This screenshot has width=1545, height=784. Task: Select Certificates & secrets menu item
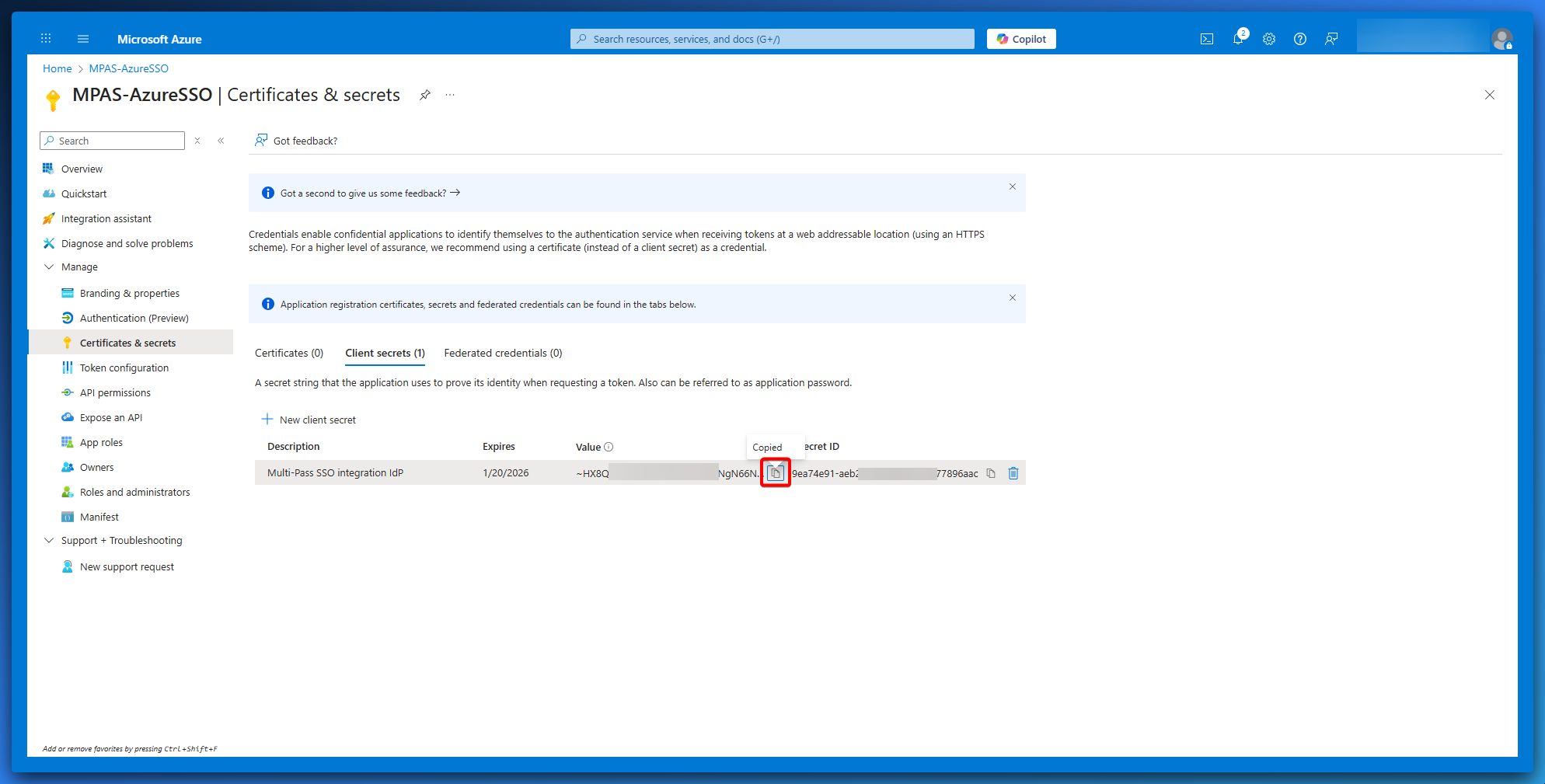[130, 343]
